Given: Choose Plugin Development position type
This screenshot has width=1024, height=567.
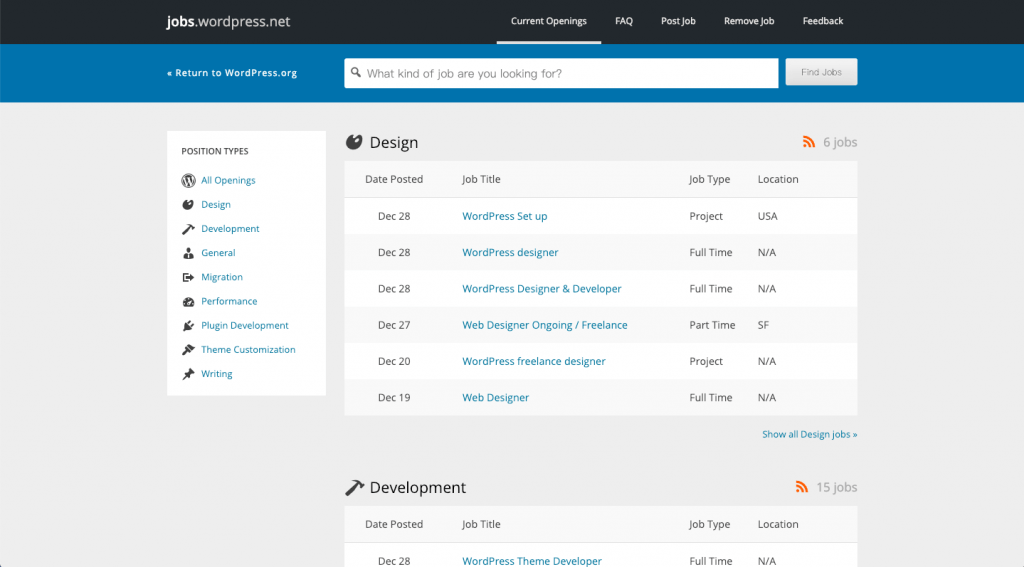Looking at the screenshot, I should pos(244,325).
